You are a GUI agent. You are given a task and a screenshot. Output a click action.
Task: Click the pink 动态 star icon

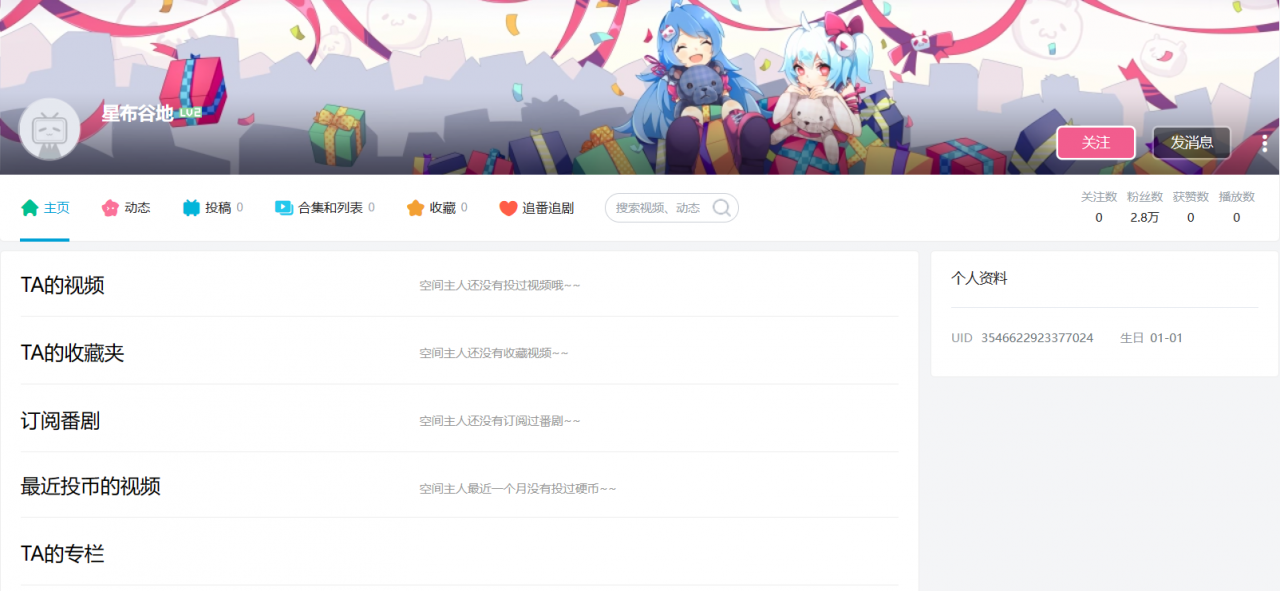click(110, 208)
